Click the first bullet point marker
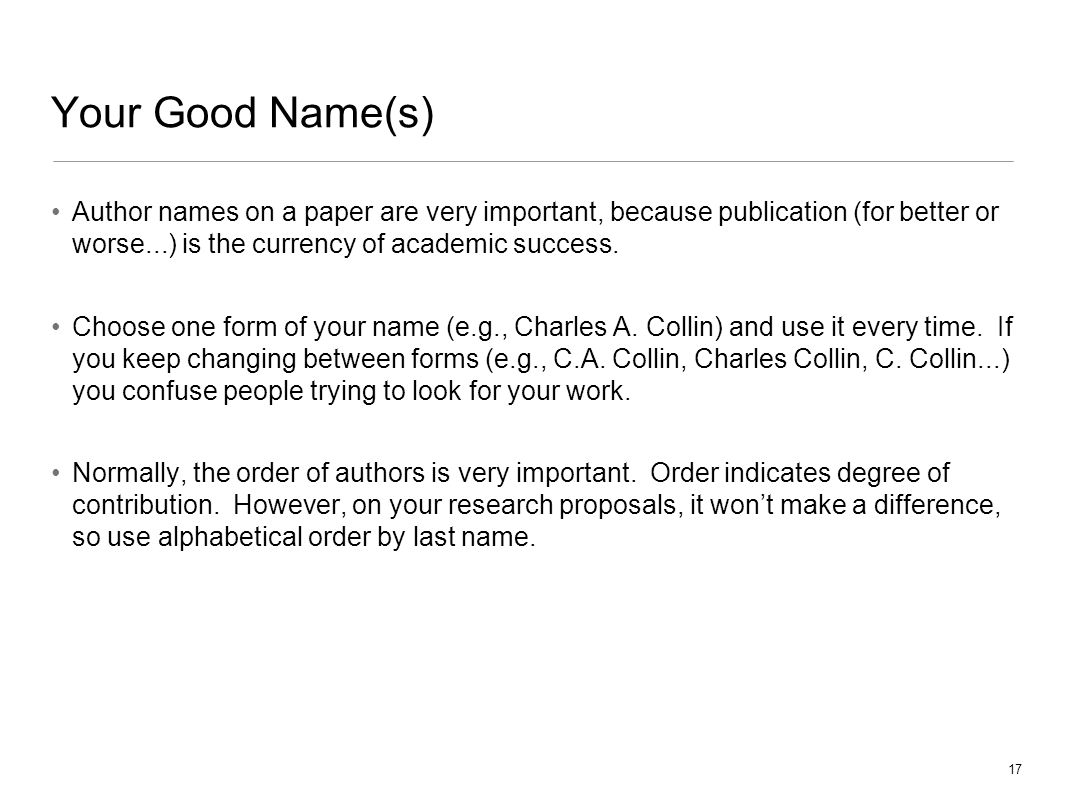1066x800 pixels. coord(56,211)
